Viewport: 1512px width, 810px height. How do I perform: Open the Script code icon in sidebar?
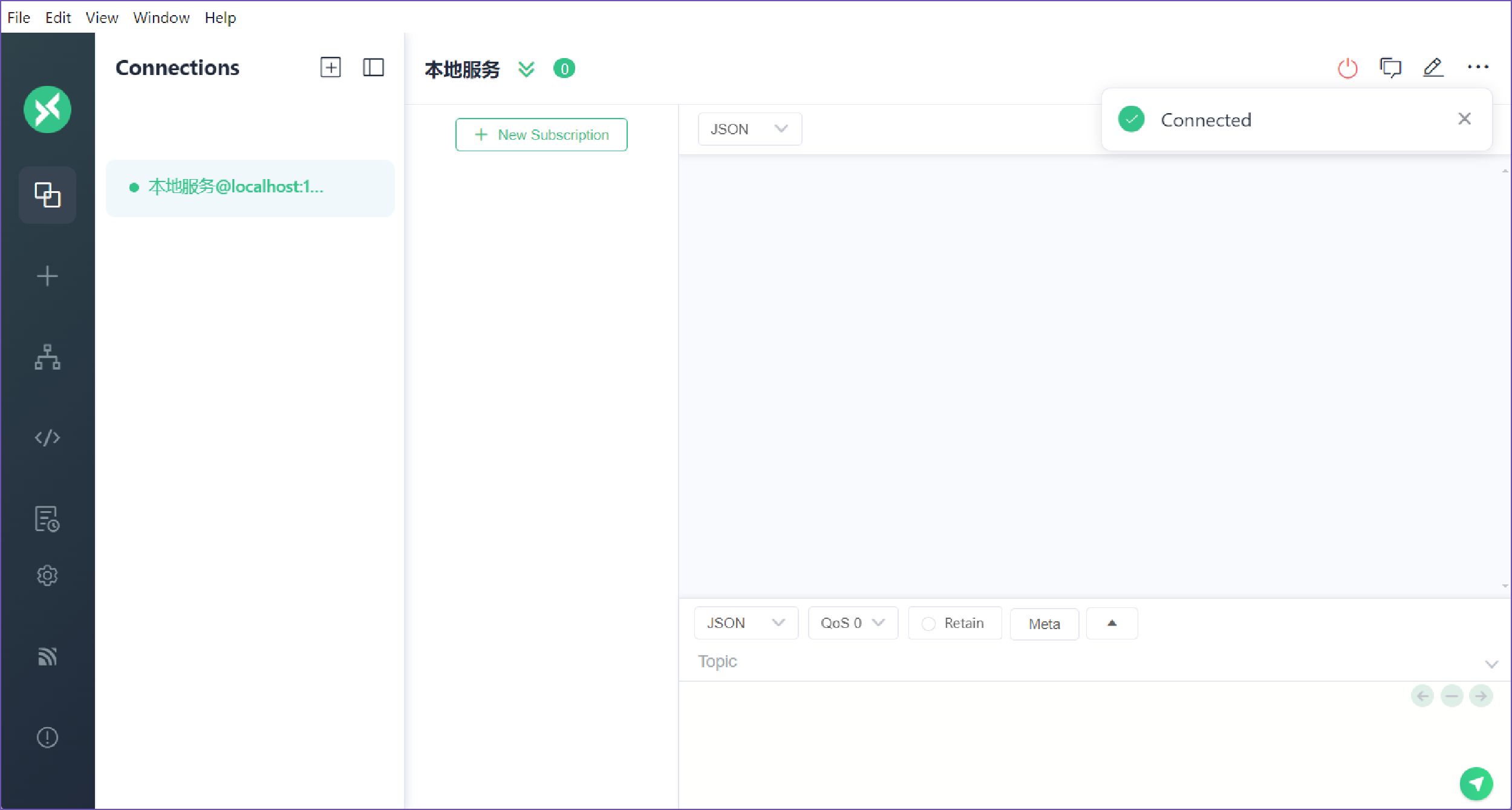47,437
